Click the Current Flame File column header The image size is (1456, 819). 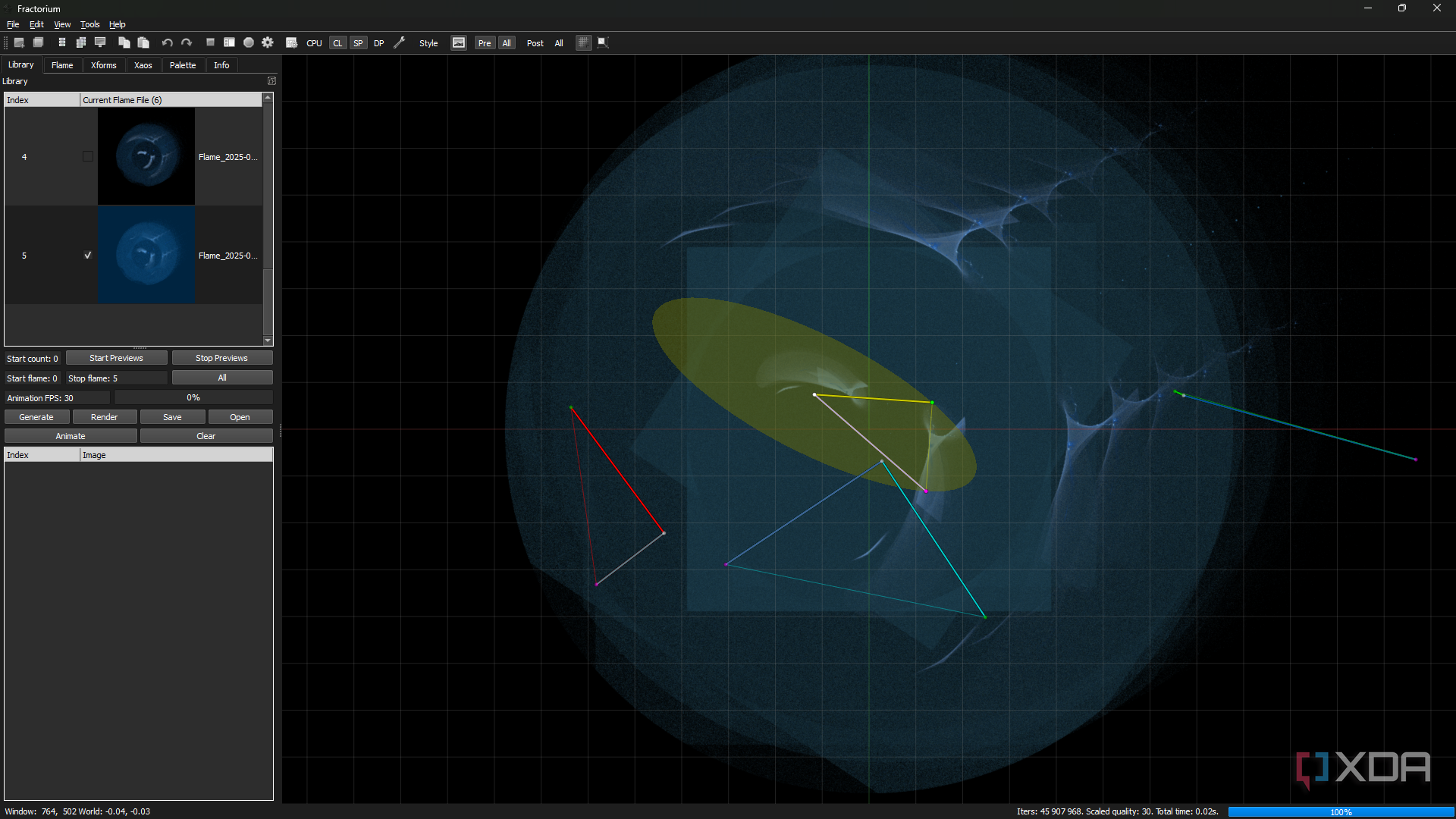(171, 100)
